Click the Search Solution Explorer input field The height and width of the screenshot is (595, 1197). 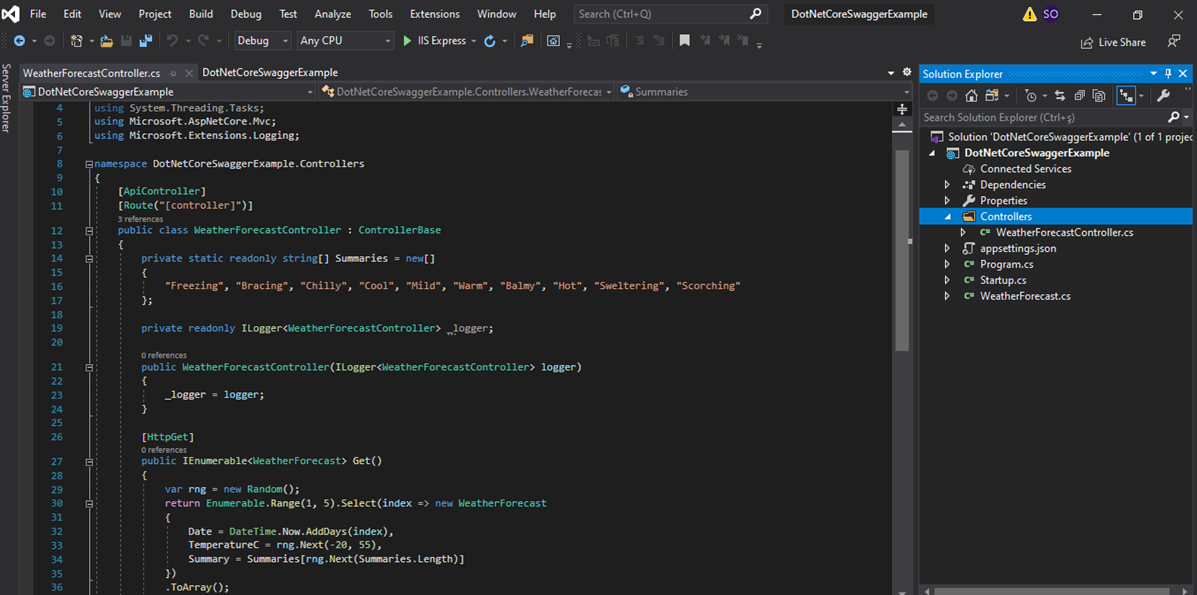(1044, 118)
